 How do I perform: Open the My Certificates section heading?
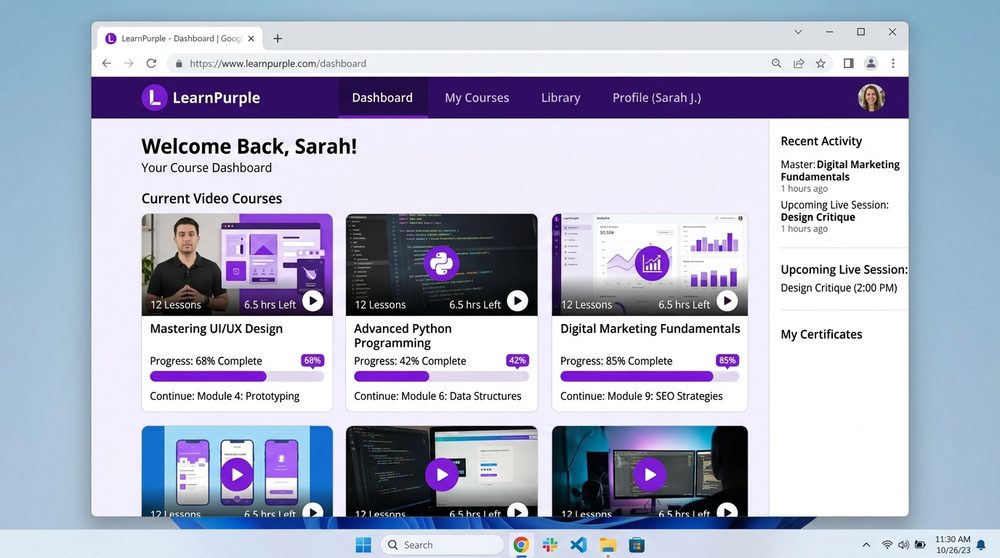(821, 334)
